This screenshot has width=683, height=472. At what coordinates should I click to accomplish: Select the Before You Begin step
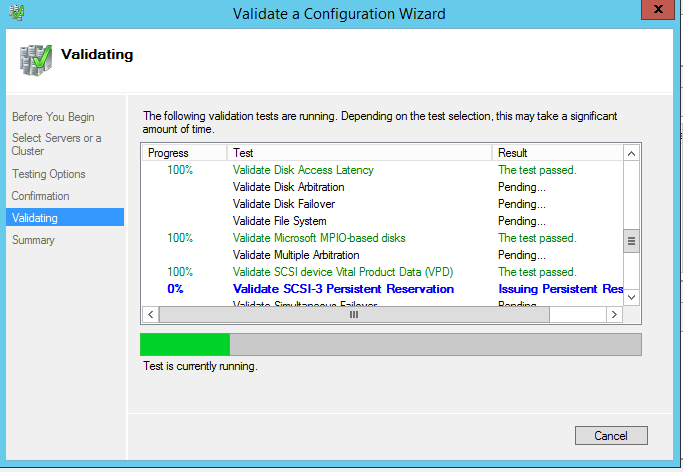53,116
